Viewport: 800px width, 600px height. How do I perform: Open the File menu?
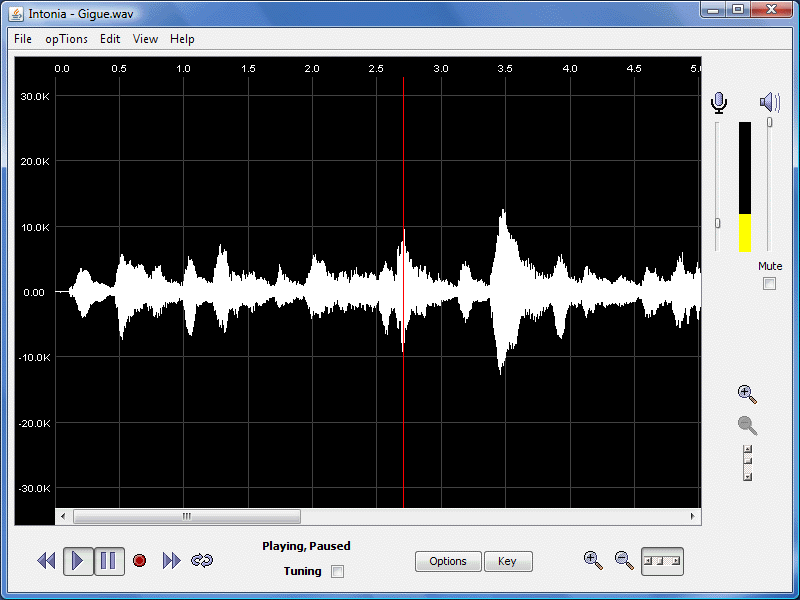(x=23, y=39)
